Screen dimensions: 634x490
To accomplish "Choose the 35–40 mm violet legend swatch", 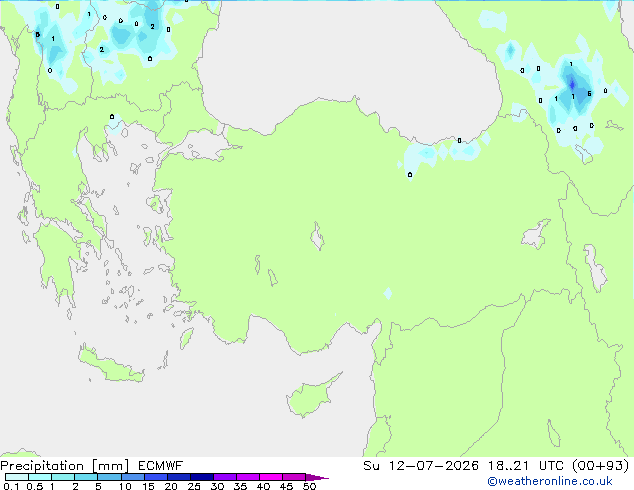I will (247, 477).
